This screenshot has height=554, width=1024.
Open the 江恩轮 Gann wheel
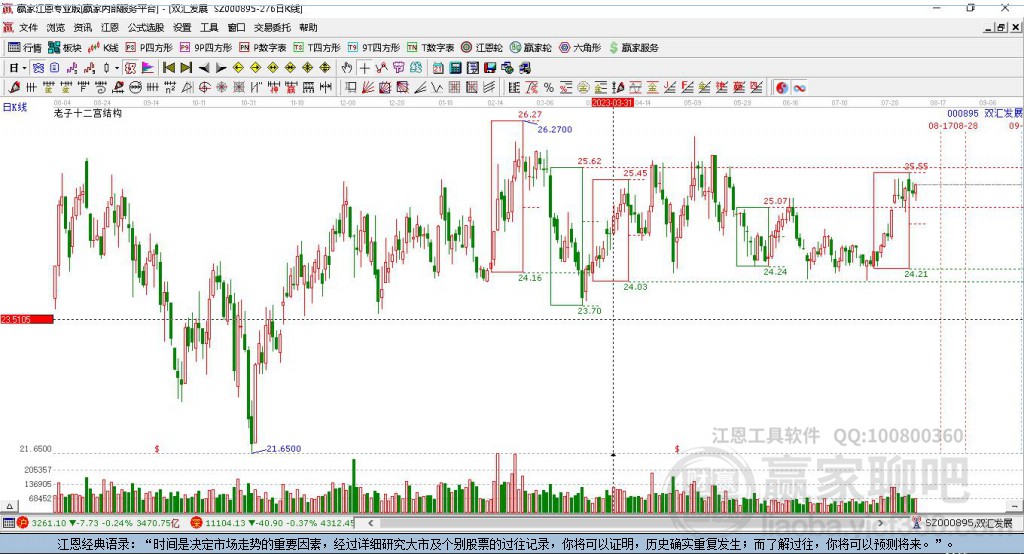[482, 48]
